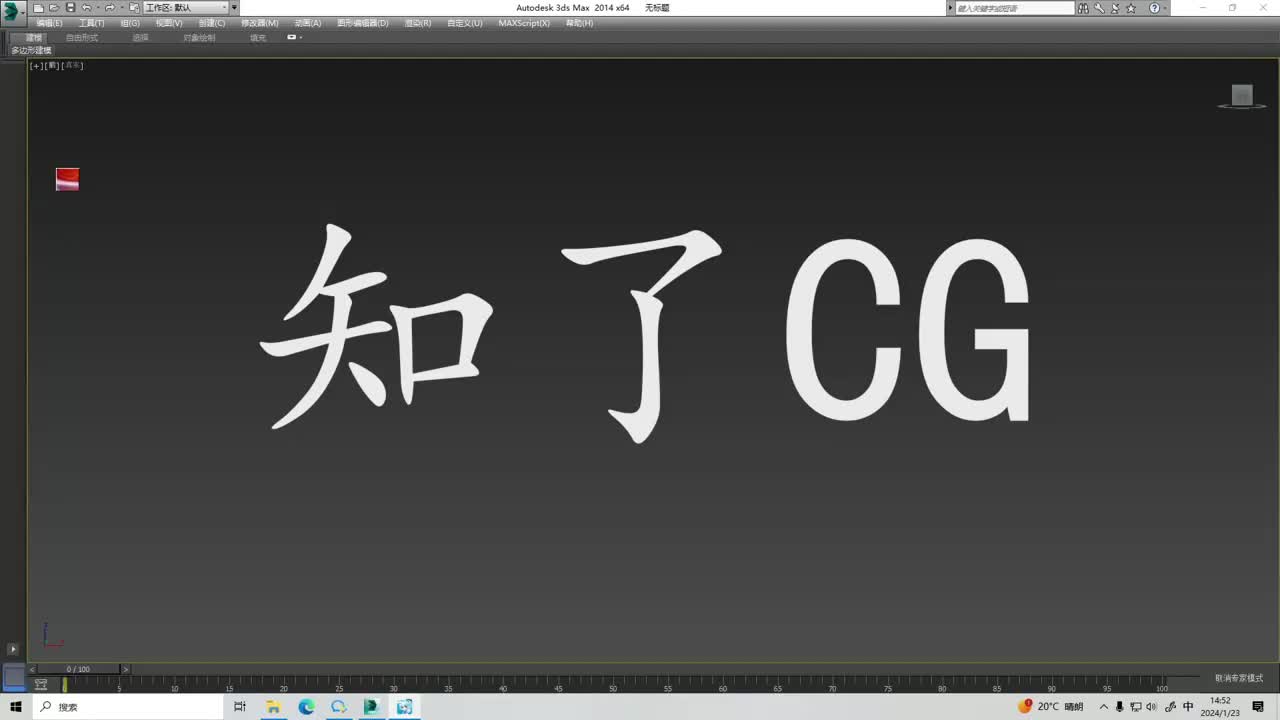Click the 多边形建模 panel label
This screenshot has height=720, width=1280.
pos(31,50)
